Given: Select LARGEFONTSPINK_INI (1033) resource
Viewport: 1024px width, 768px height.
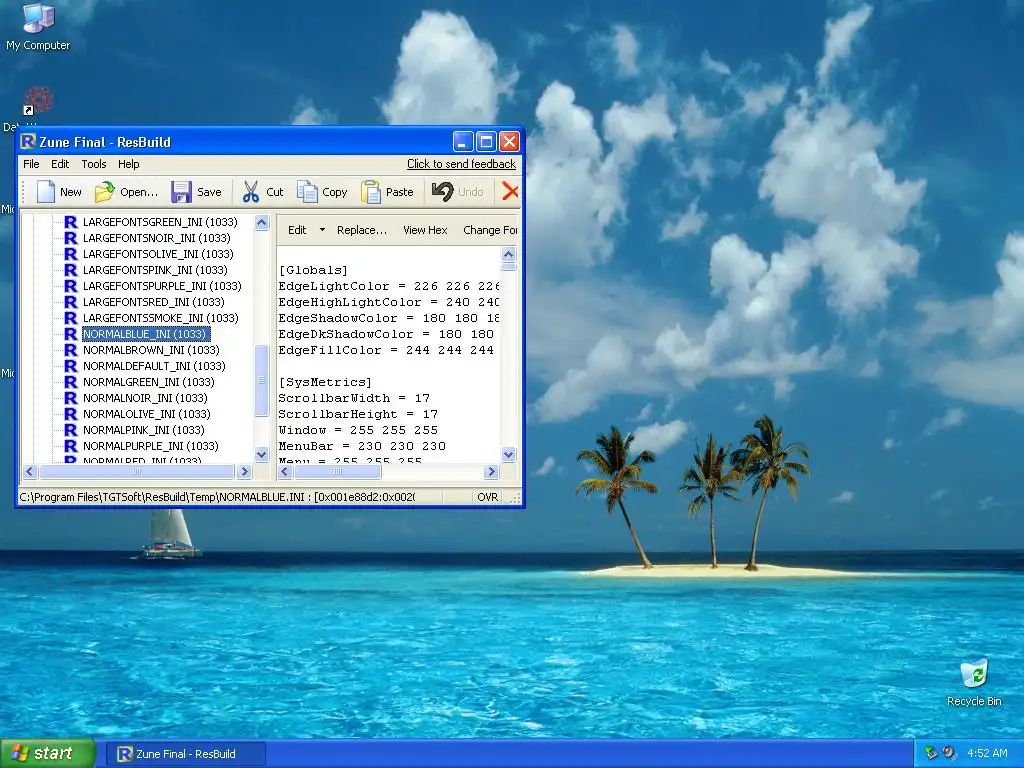Looking at the screenshot, I should tap(155, 270).
